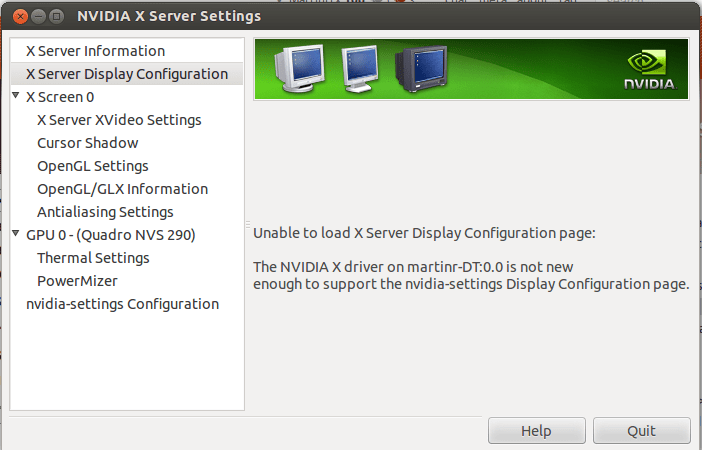Click the Help button
702x450 pixels.
[536, 431]
